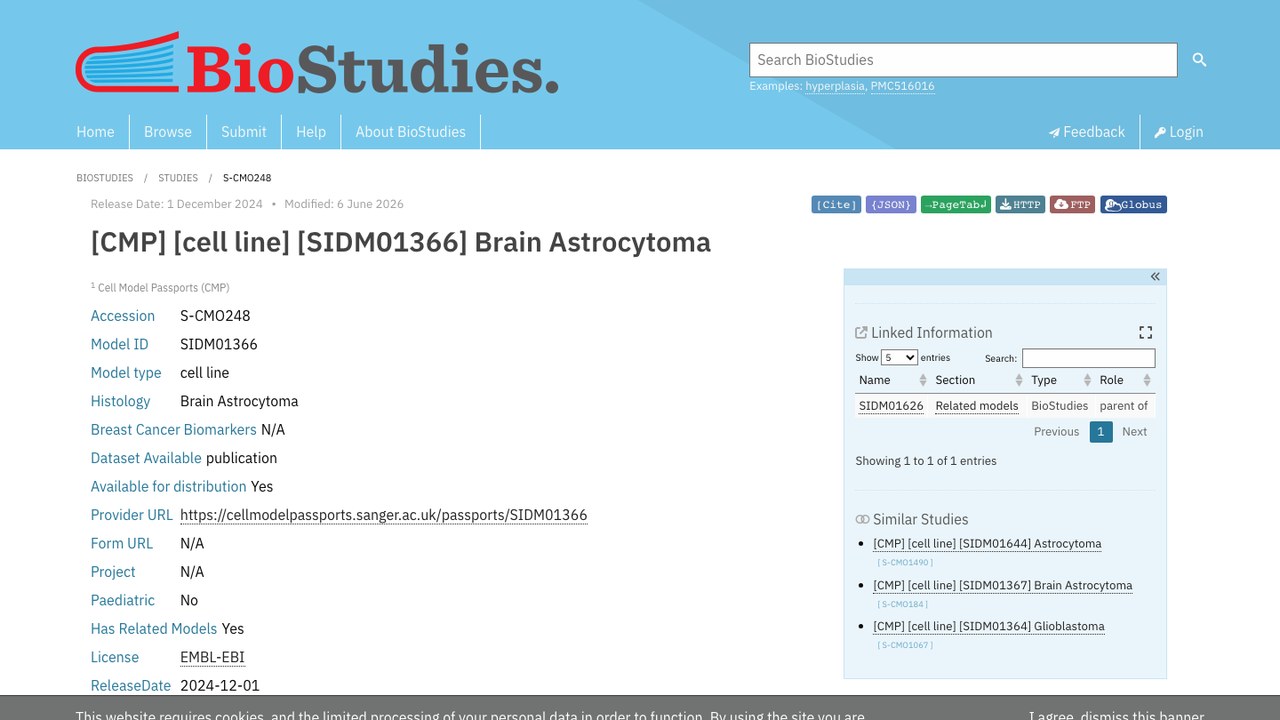Screen dimensions: 1280x720
Task: Go to the Home menu
Action: [95, 132]
